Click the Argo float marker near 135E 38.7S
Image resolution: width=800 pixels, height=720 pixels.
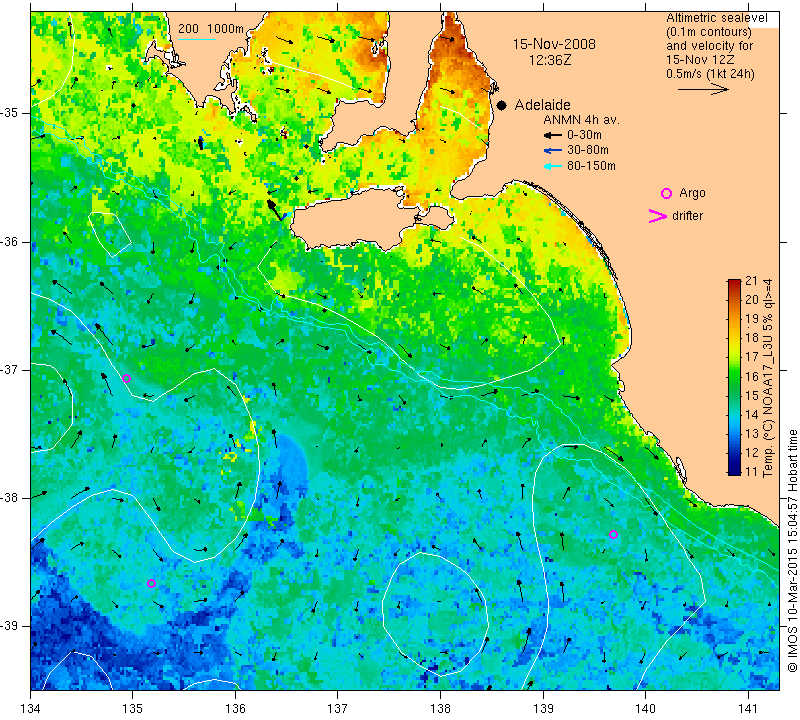pyautogui.click(x=151, y=583)
